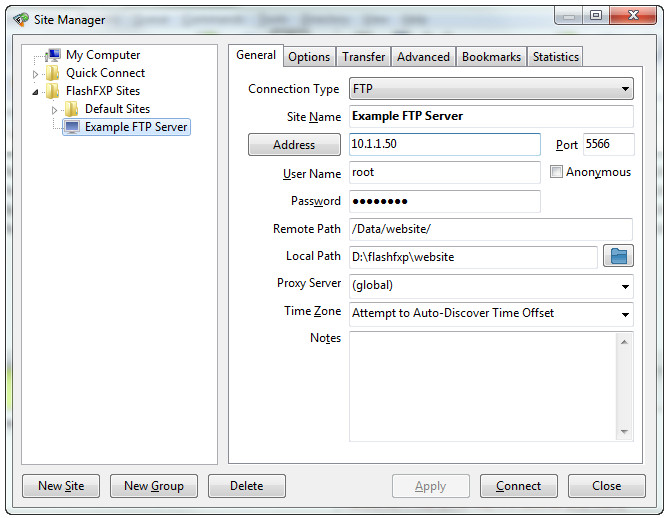Click the Quick Connect folder icon
The width and height of the screenshot is (667, 518).
pyautogui.click(x=53, y=73)
